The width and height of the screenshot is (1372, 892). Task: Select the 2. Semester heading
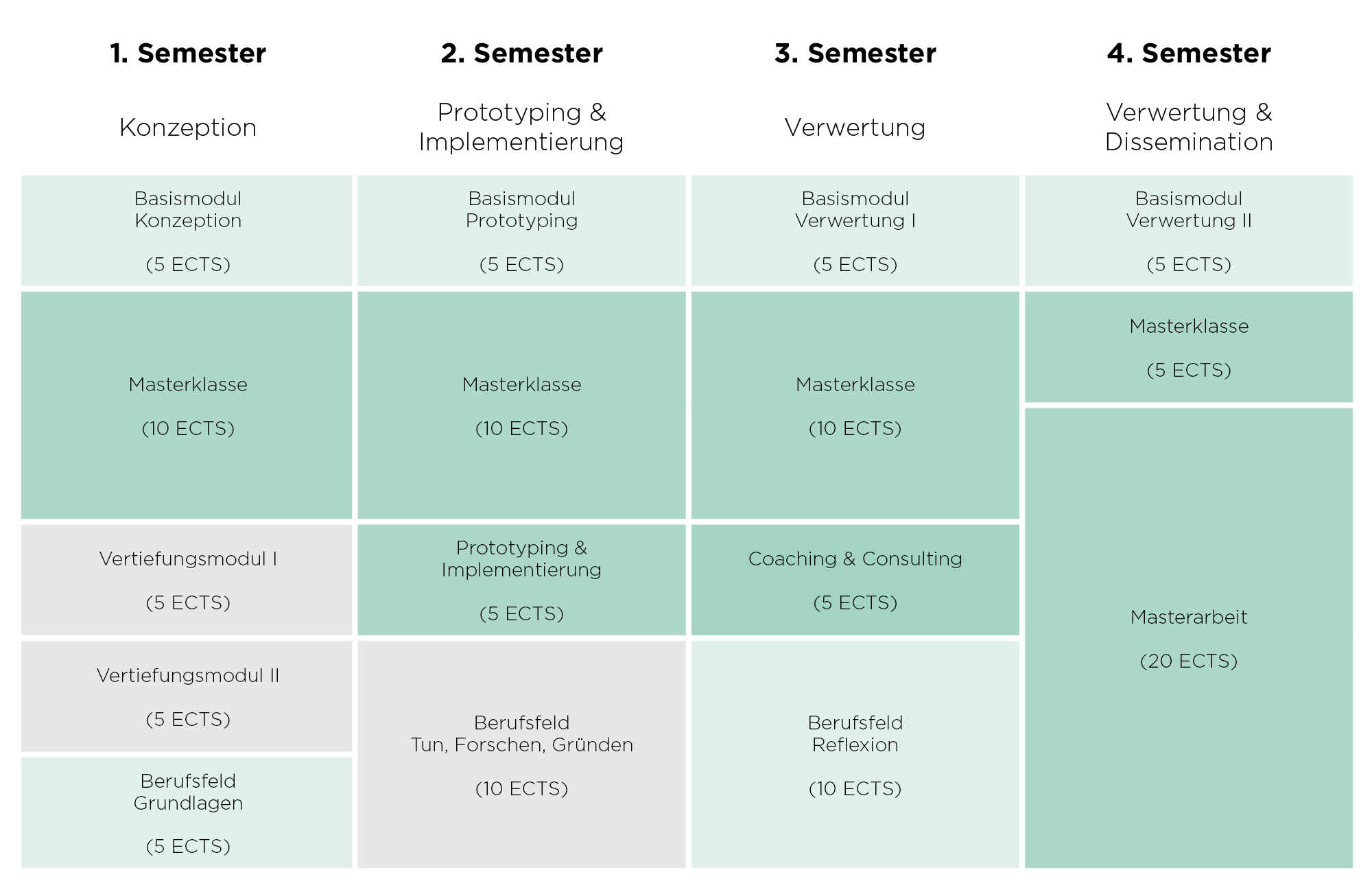click(x=521, y=54)
